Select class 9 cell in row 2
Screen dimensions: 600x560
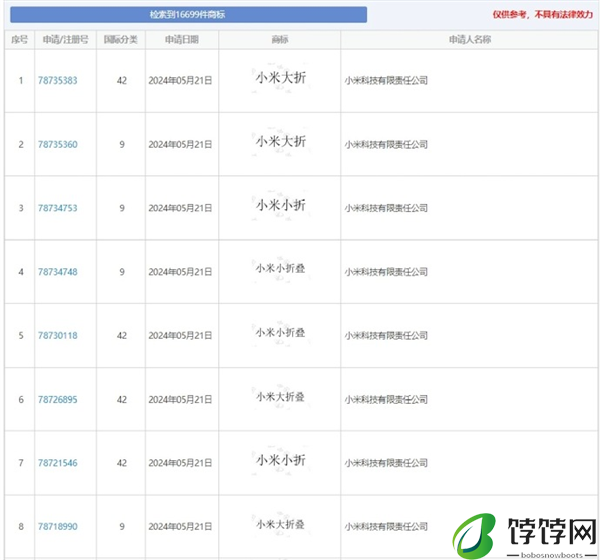122,144
